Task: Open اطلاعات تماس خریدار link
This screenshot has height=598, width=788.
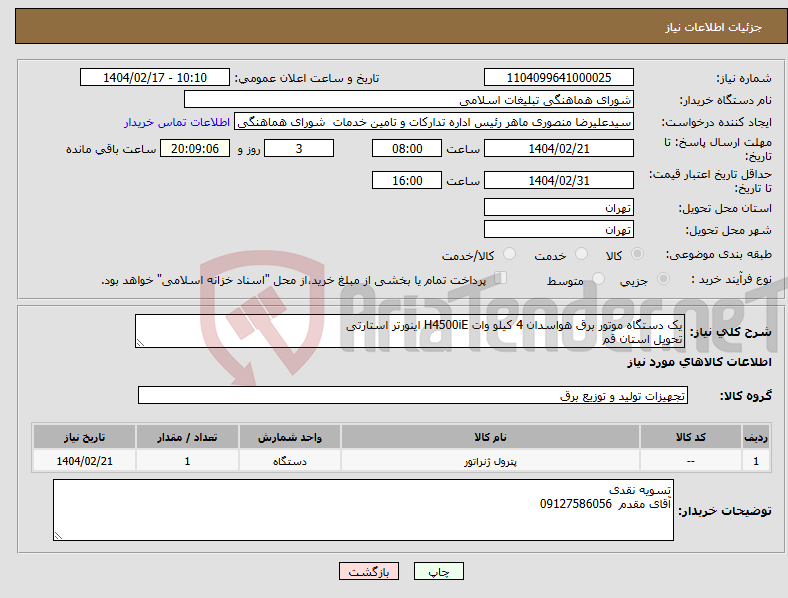Action: pyautogui.click(x=177, y=122)
